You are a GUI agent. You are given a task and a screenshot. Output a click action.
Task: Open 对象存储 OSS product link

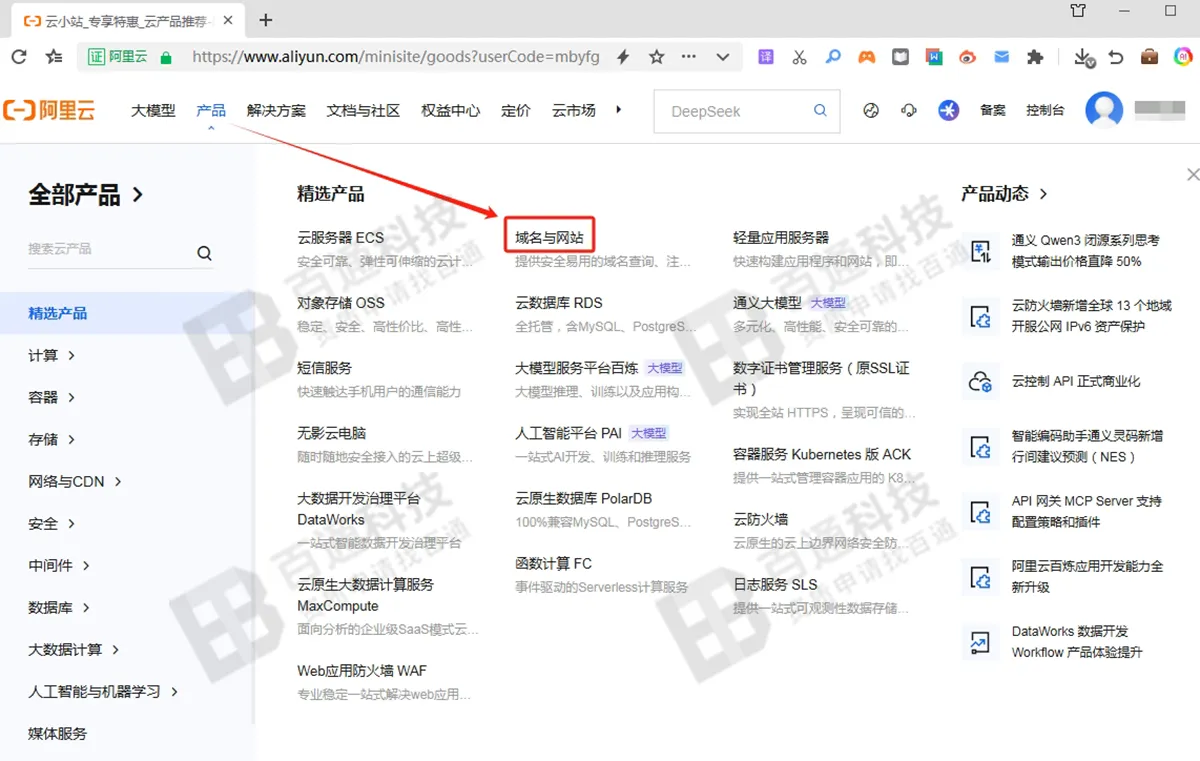(x=341, y=302)
